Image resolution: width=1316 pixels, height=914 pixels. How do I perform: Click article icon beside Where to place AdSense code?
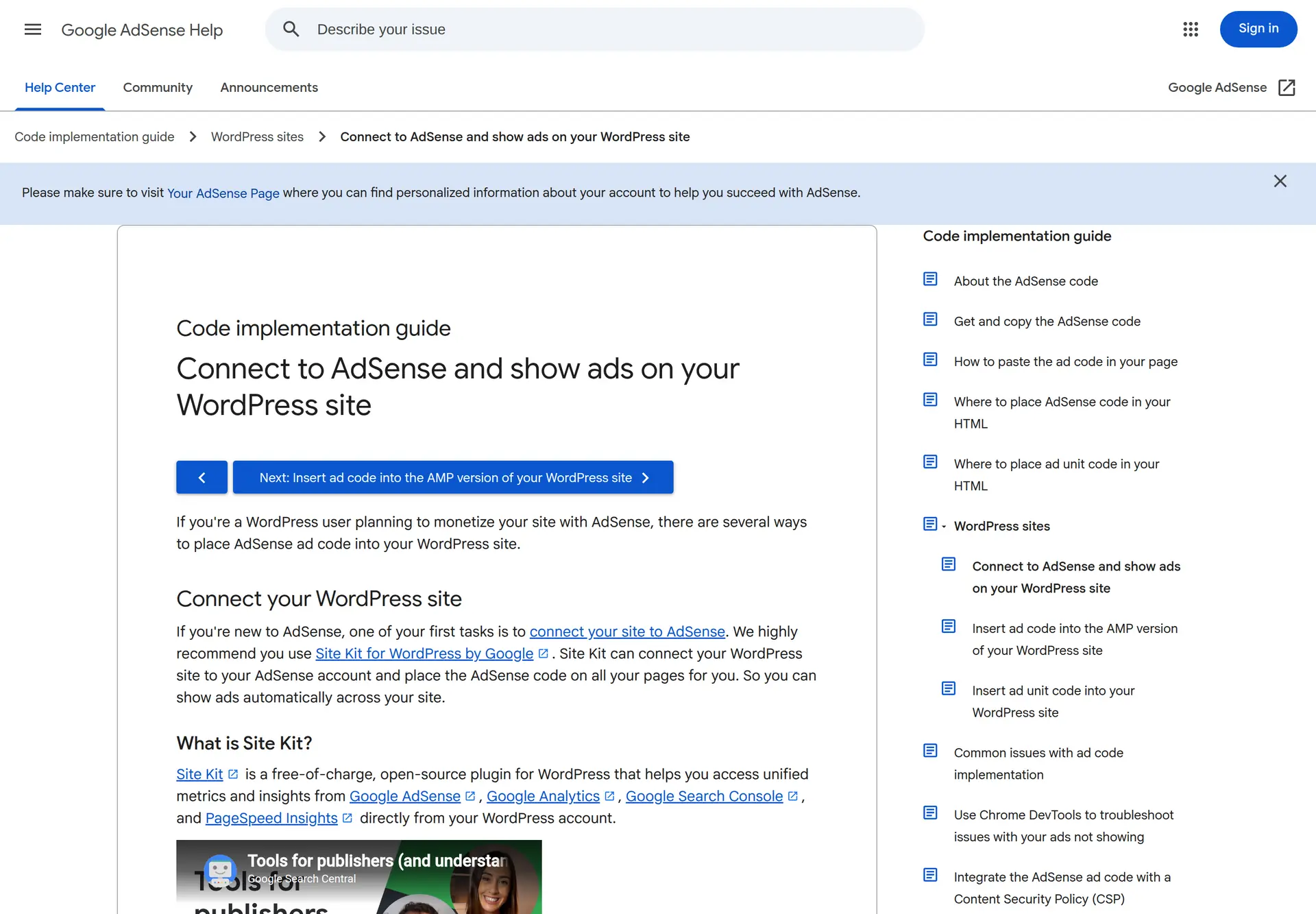930,400
